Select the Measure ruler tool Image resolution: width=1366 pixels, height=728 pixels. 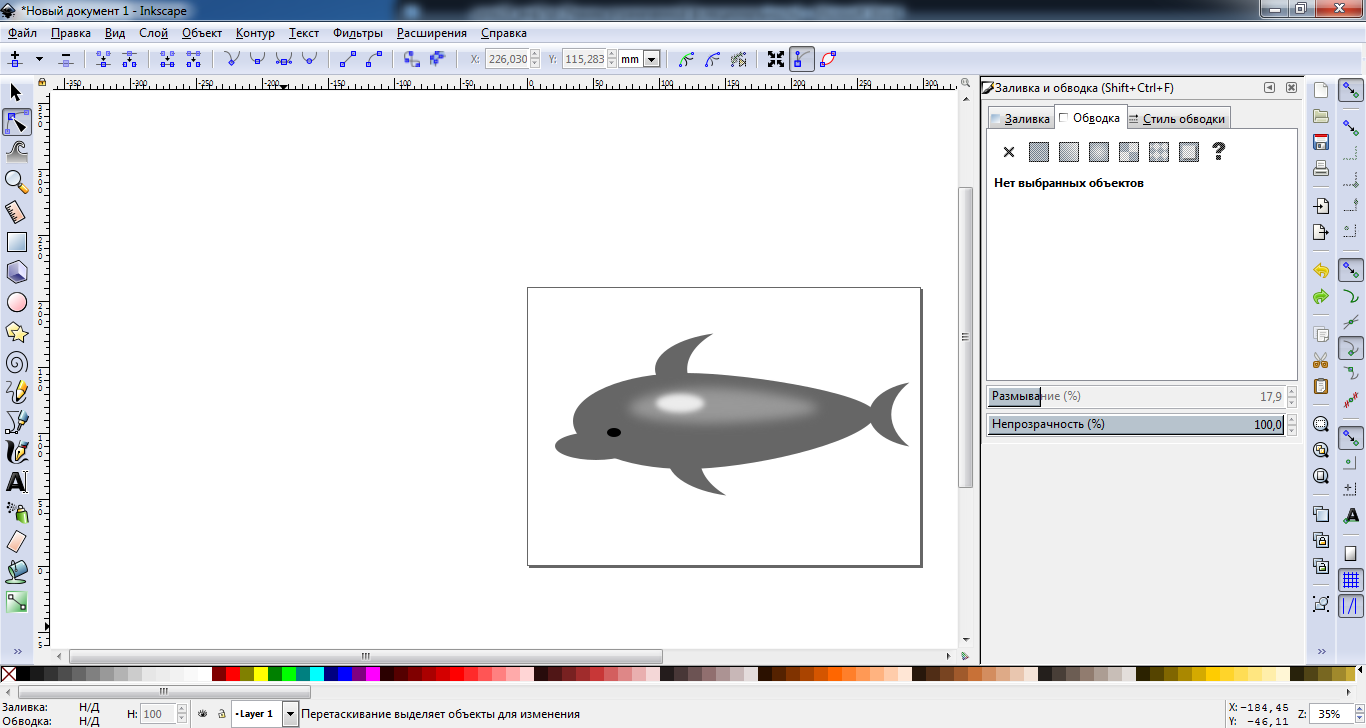pyautogui.click(x=16, y=212)
